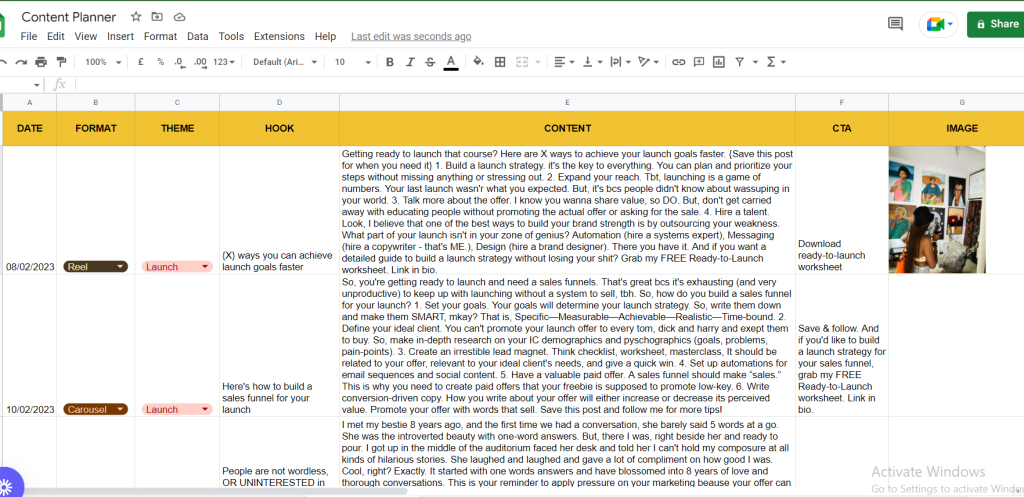
Task: Move document using the folder icon
Action: tap(157, 17)
